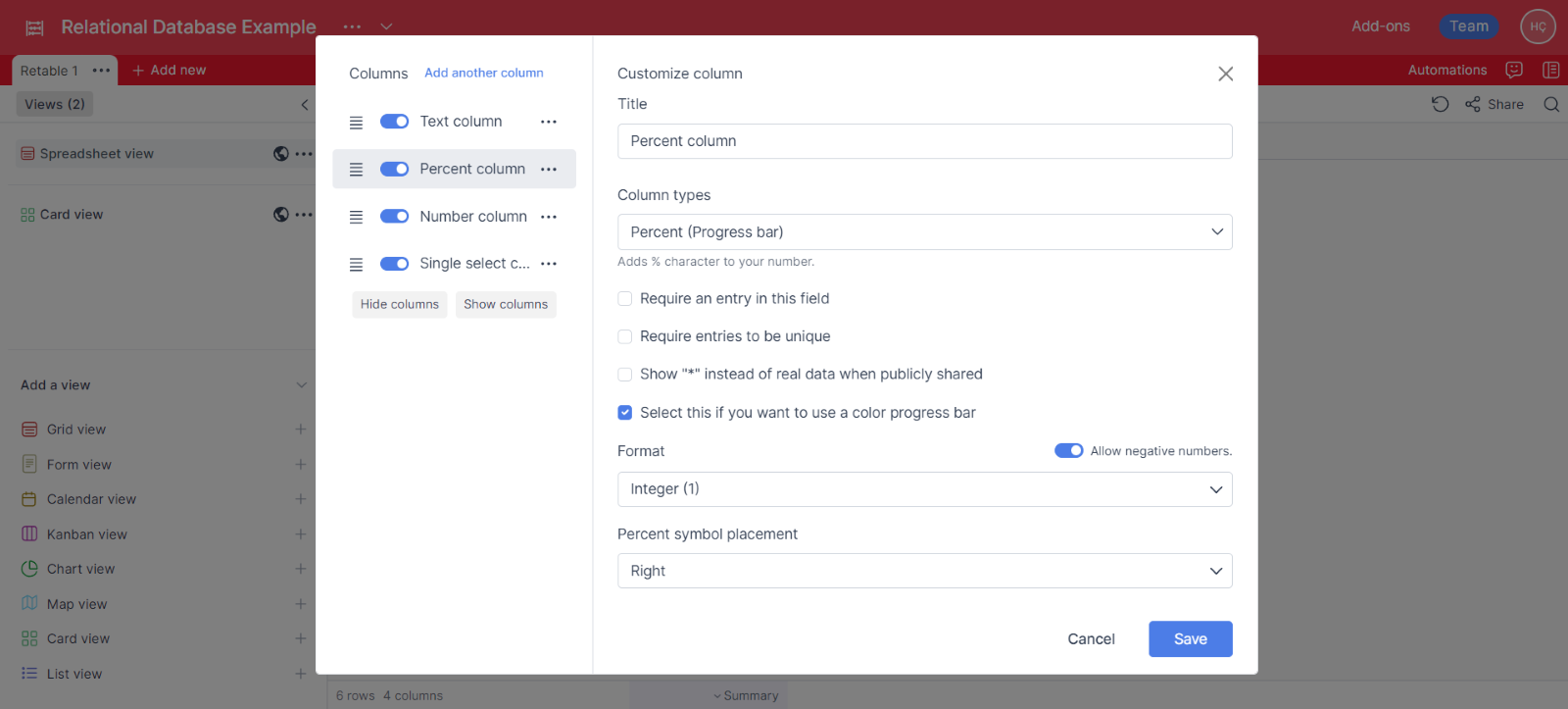Check Require an entry in this field
Screen dimensions: 1568x709
click(625, 299)
